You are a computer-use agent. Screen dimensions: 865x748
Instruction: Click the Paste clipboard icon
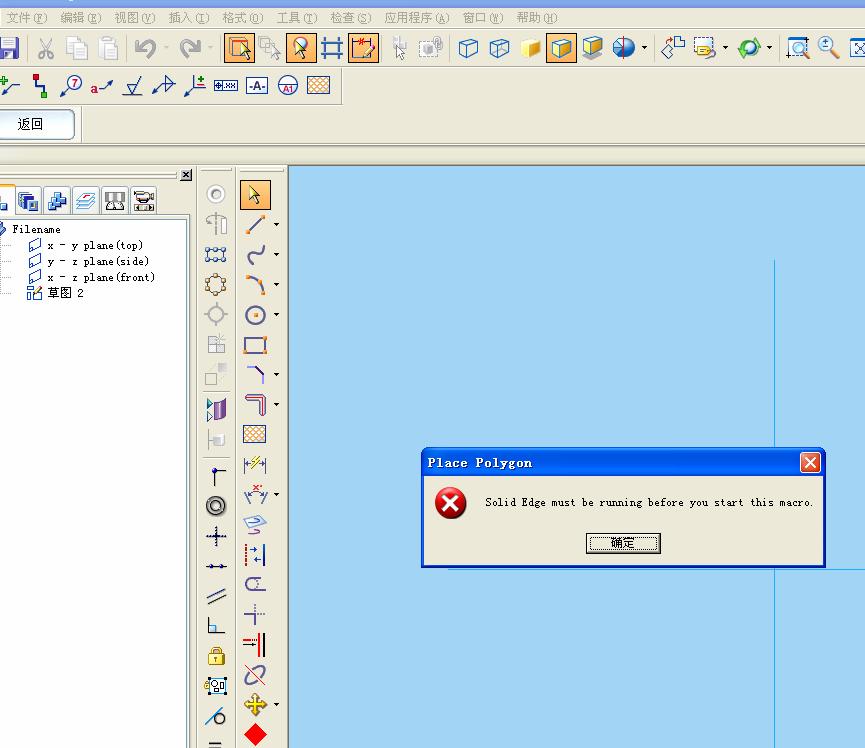[108, 48]
